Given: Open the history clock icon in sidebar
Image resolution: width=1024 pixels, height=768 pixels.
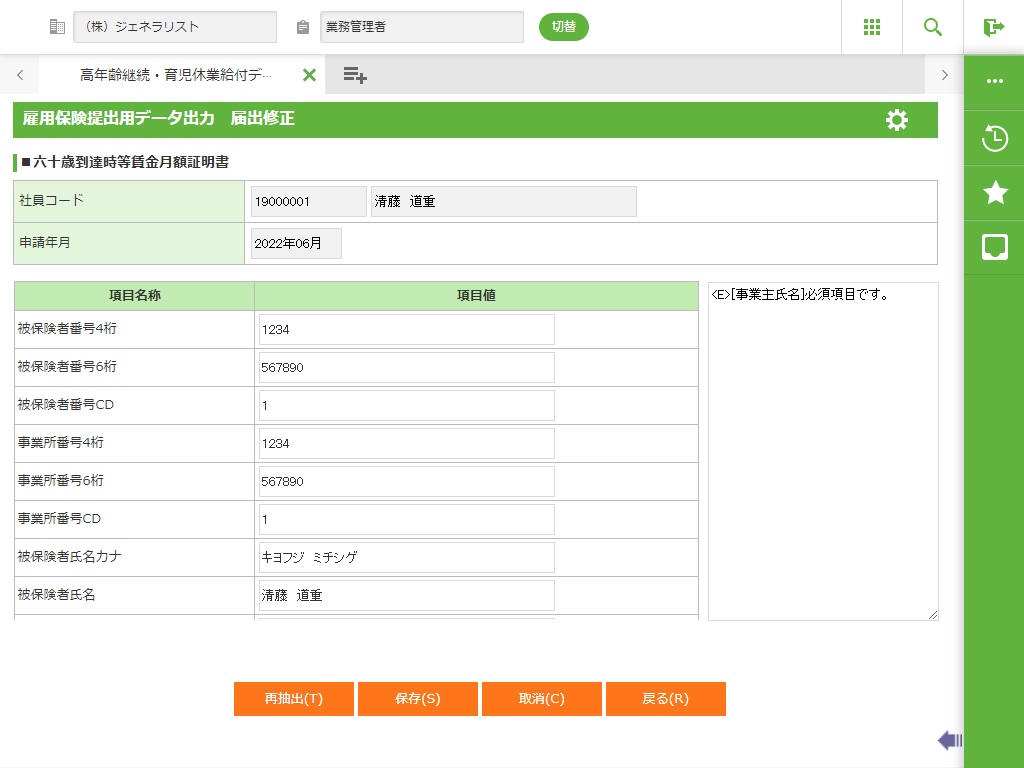Looking at the screenshot, I should click(994, 138).
